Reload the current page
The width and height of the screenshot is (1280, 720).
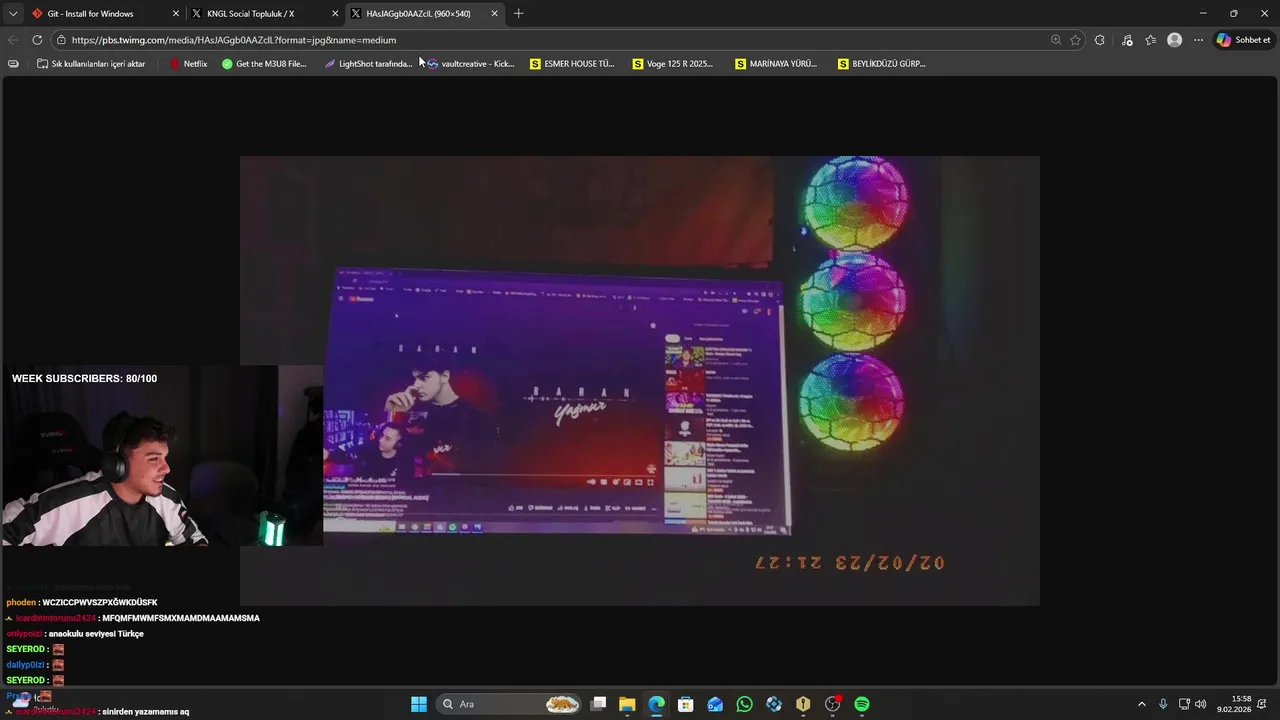pos(37,40)
